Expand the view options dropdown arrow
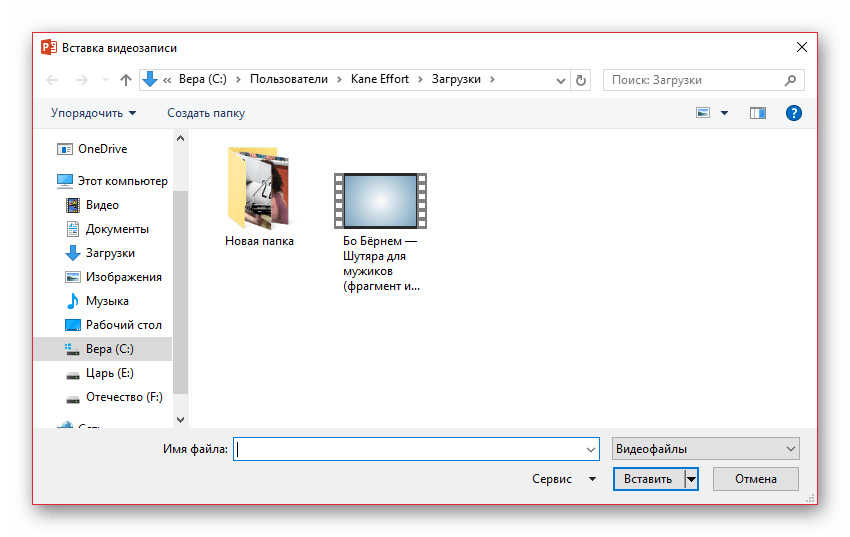The height and width of the screenshot is (537, 850). point(725,114)
